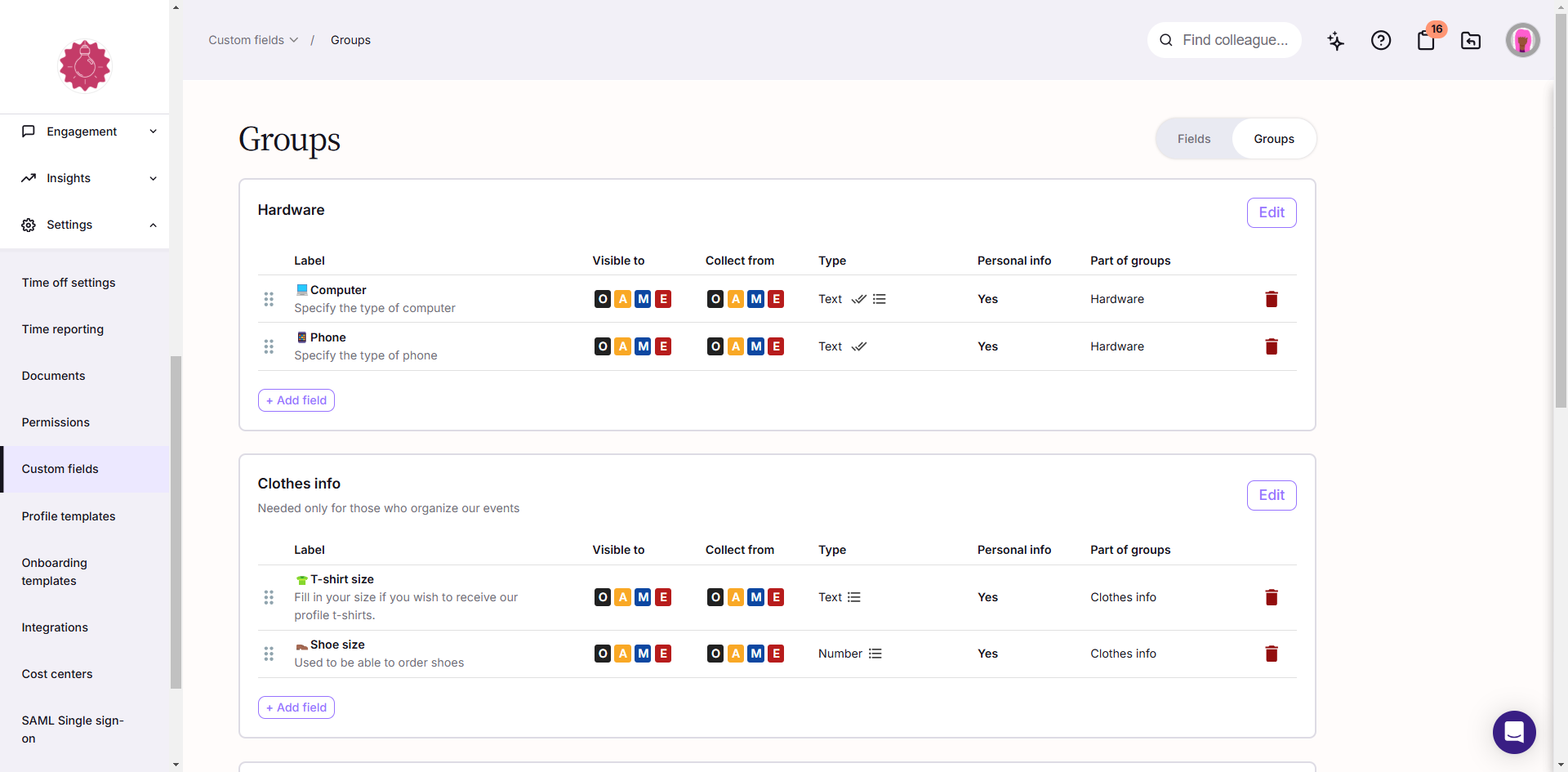Click the Employee 'E' badge in Shoe size Collect from
1568x772 pixels.
pos(777,654)
